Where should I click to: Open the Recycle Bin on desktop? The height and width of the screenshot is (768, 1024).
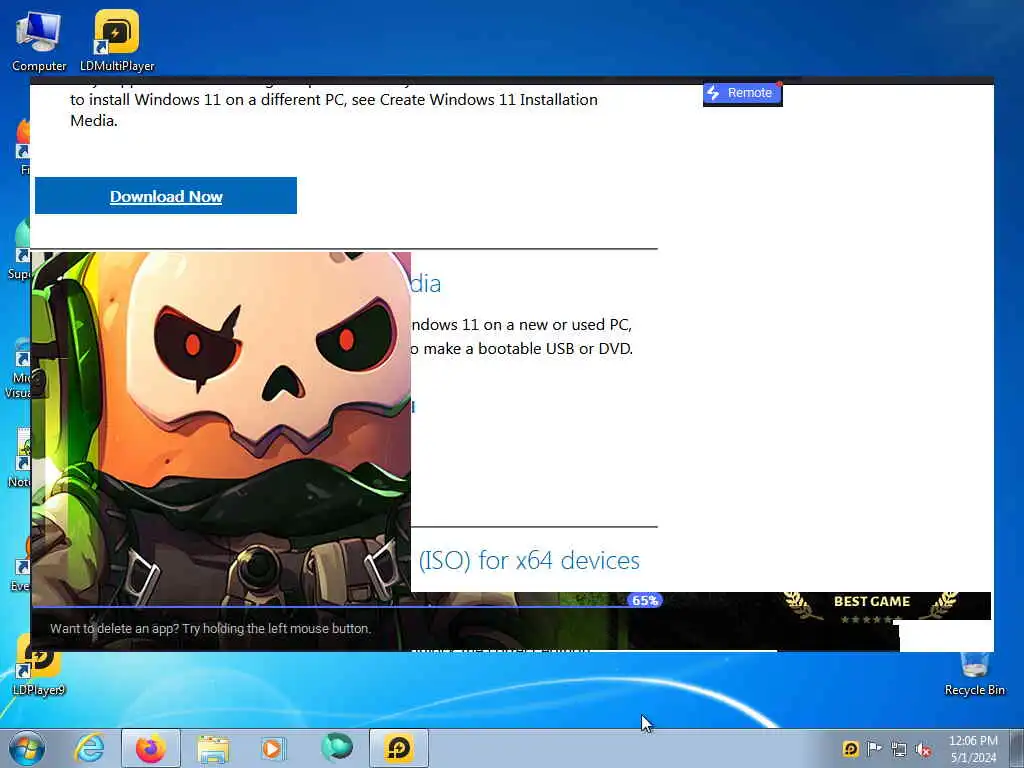[974, 674]
